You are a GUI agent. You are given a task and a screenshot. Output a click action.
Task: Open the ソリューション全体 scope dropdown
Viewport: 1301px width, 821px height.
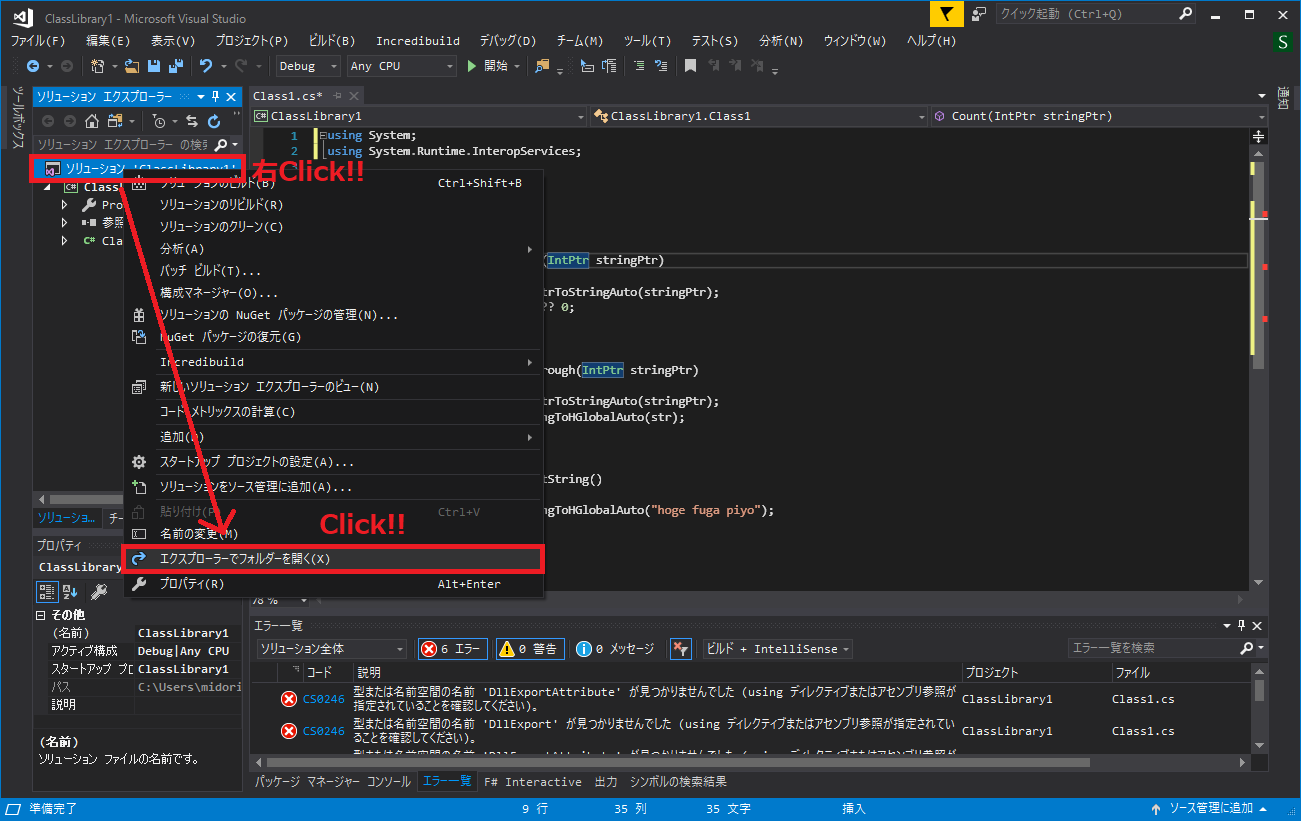pyautogui.click(x=331, y=649)
